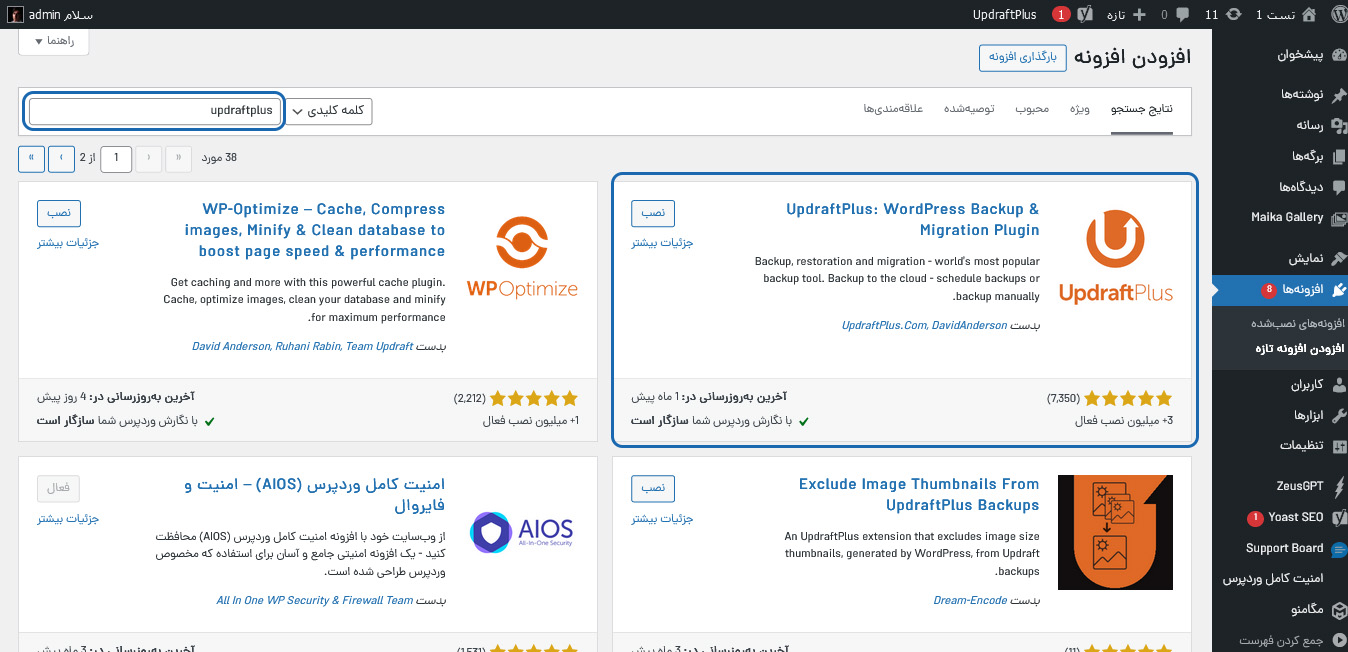This screenshot has height=652, width=1348.
Task: Click the Support Board chat icon
Action: coord(1338,548)
